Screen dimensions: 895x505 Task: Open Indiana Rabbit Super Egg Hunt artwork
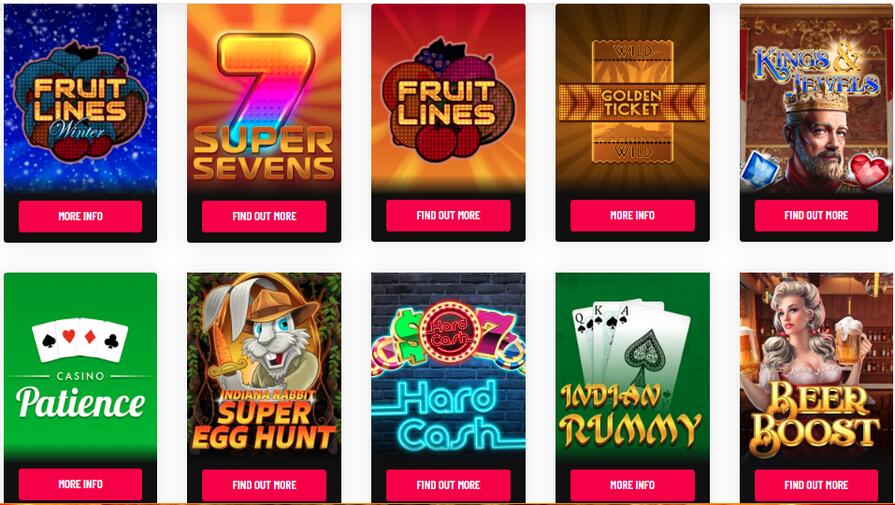coord(264,366)
